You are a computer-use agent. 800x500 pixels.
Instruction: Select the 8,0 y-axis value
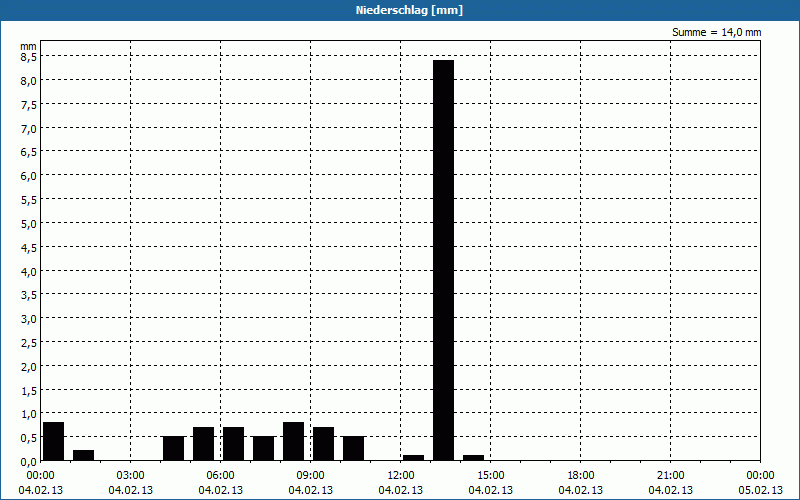29,81
